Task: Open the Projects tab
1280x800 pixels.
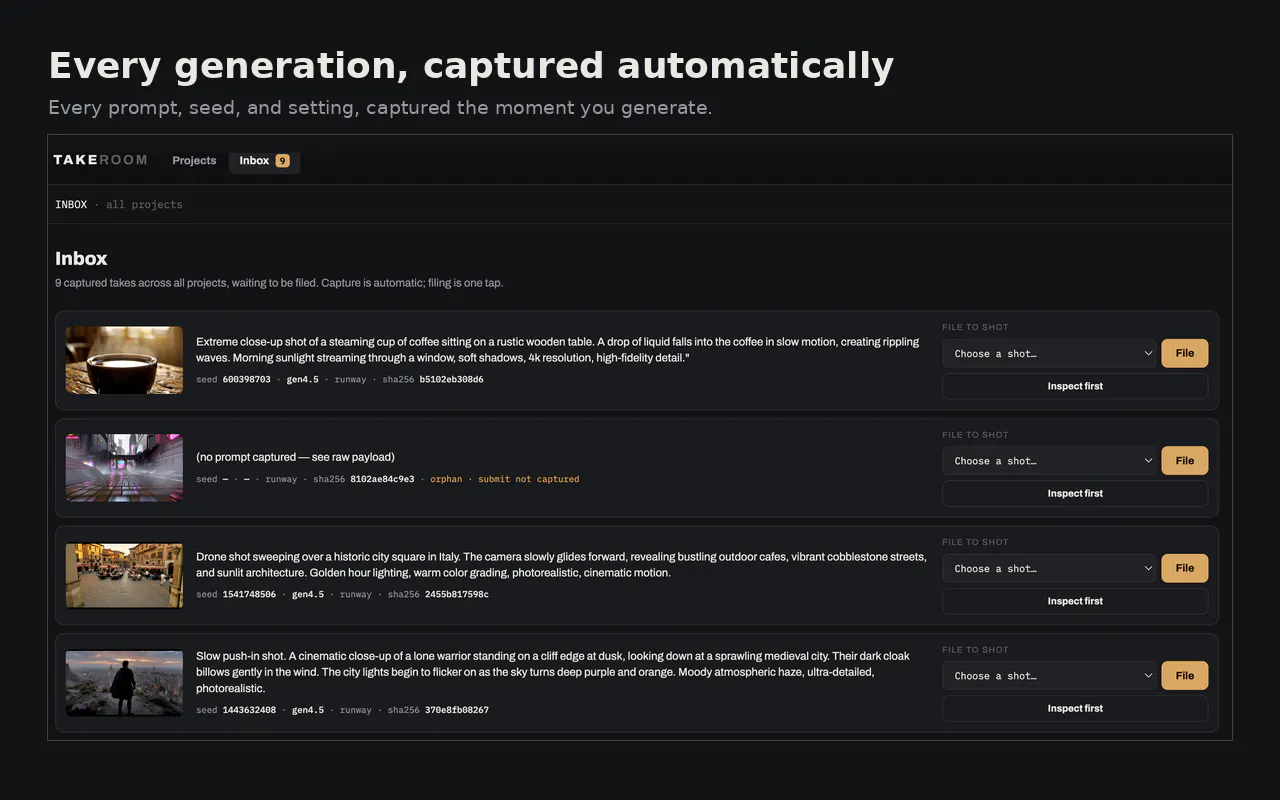Action: point(194,160)
